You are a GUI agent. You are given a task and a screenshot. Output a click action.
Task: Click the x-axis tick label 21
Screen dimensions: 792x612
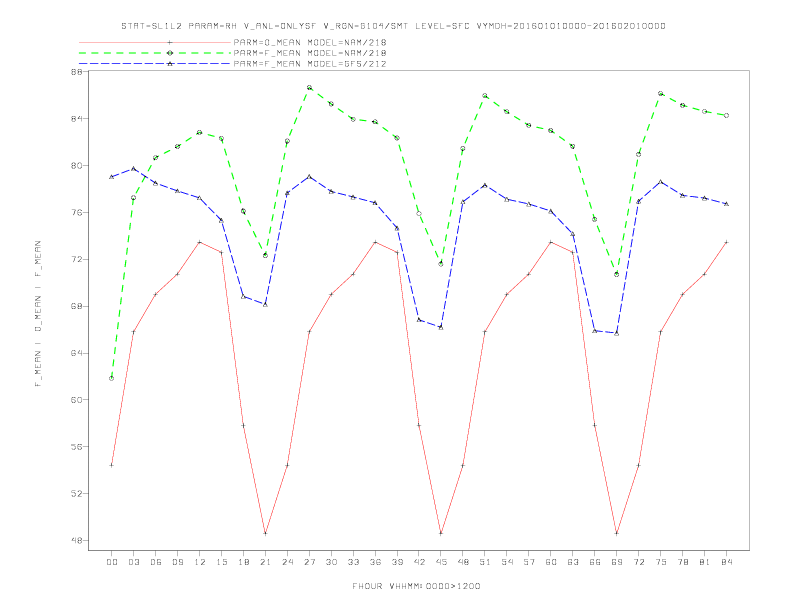pyautogui.click(x=265, y=562)
